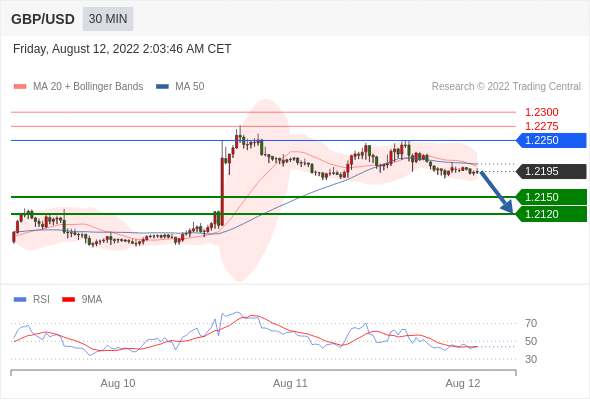
Task: Click the RSI 70 level label
Action: [x=531, y=323]
